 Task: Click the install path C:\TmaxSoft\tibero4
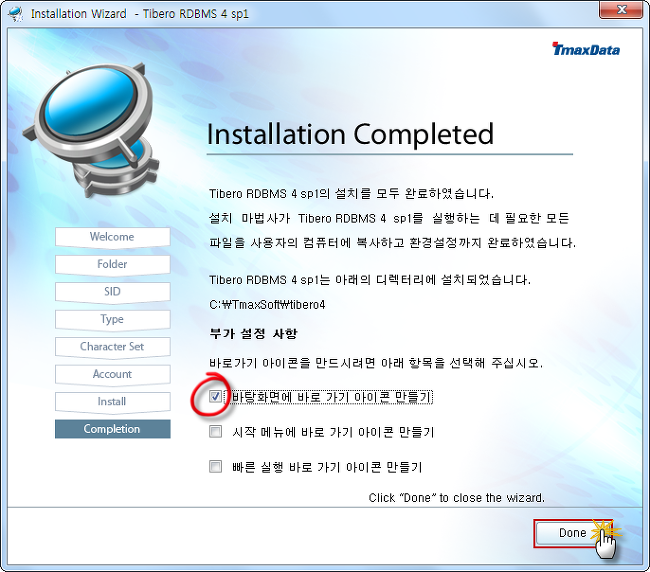267,305
